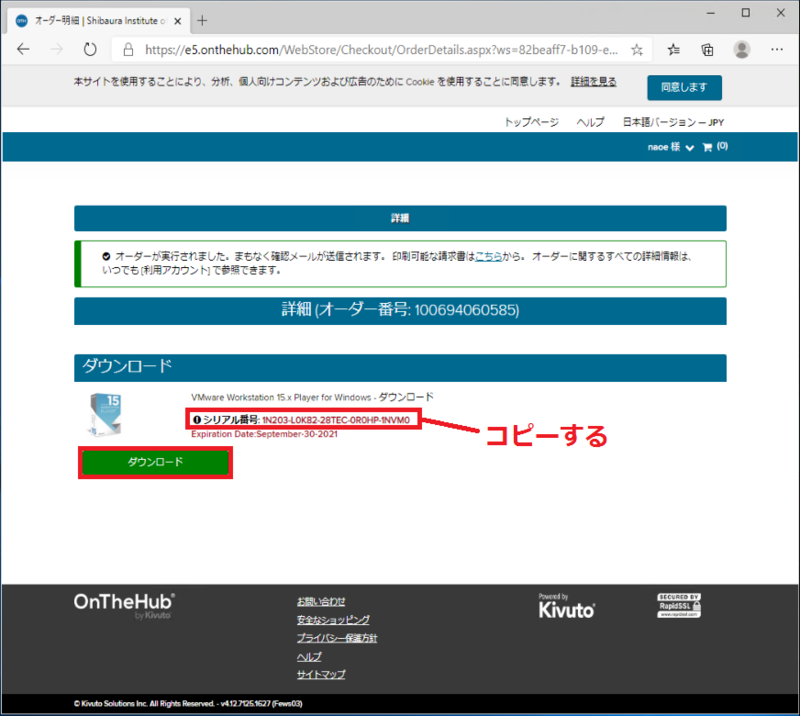
Task: Open the Collections panel
Action: pyautogui.click(x=707, y=50)
